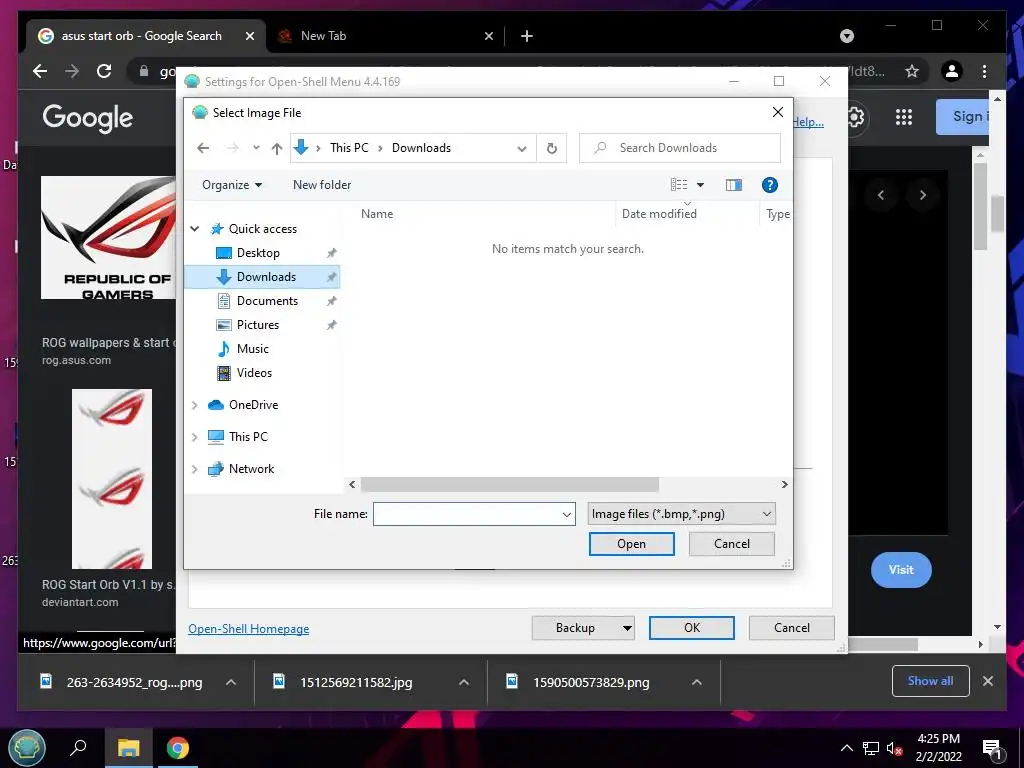Refresh the Downloads folder listing
This screenshot has height=768, width=1024.
pyautogui.click(x=552, y=148)
